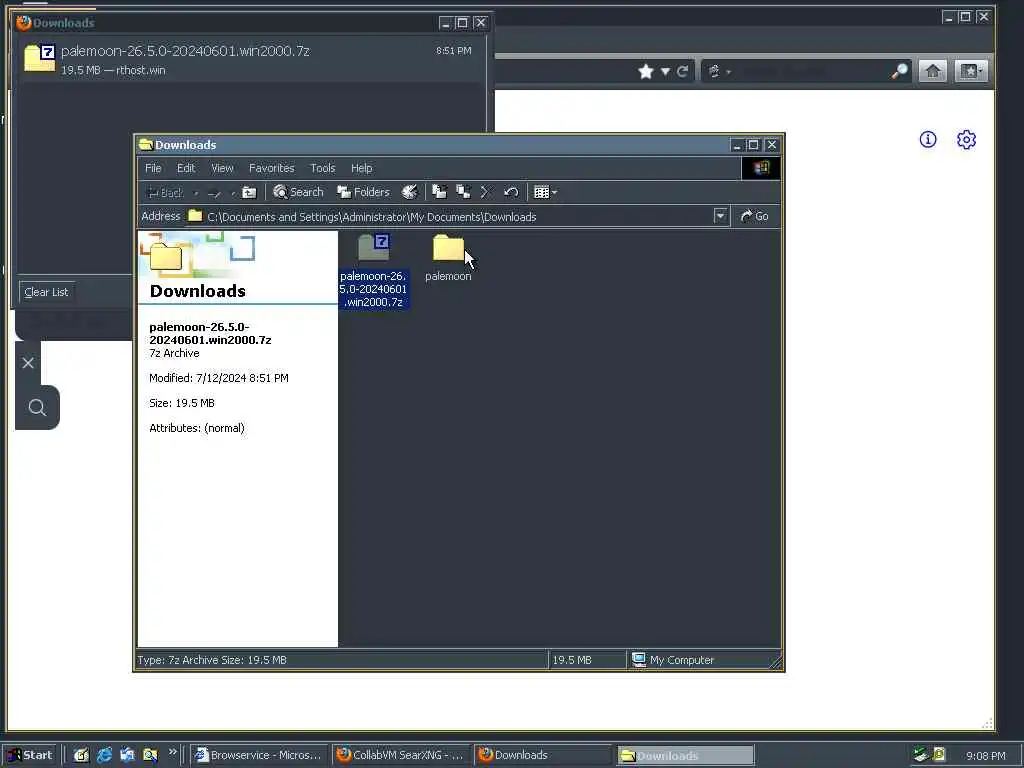Expand the Address bar dropdown

click(x=720, y=216)
